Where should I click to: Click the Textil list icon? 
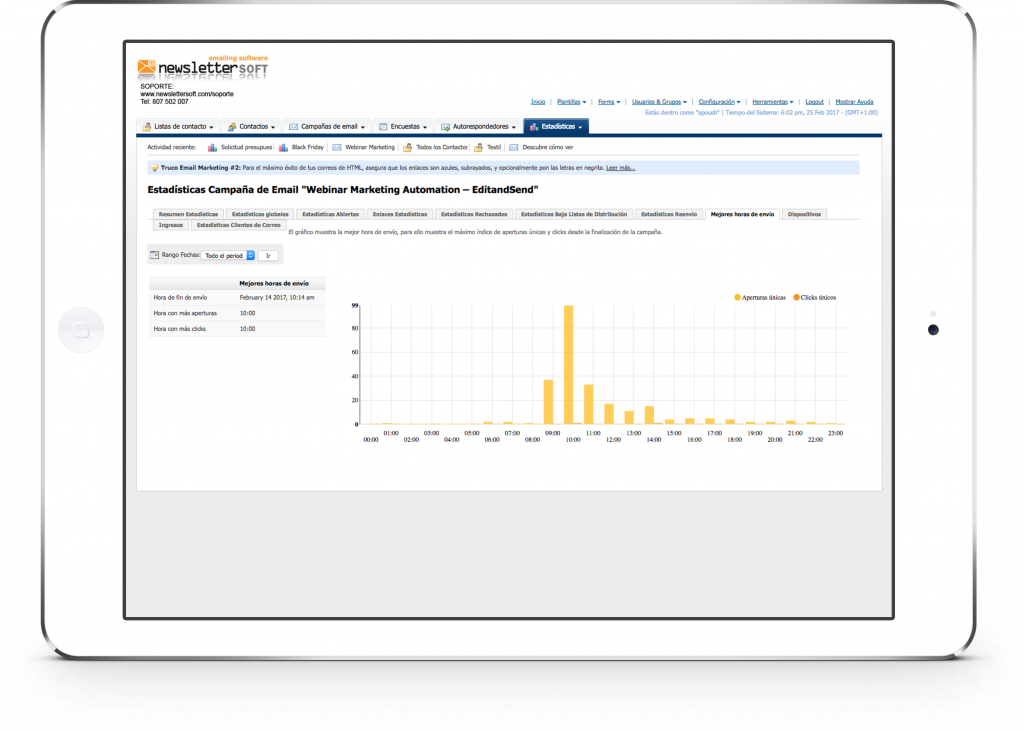(479, 147)
